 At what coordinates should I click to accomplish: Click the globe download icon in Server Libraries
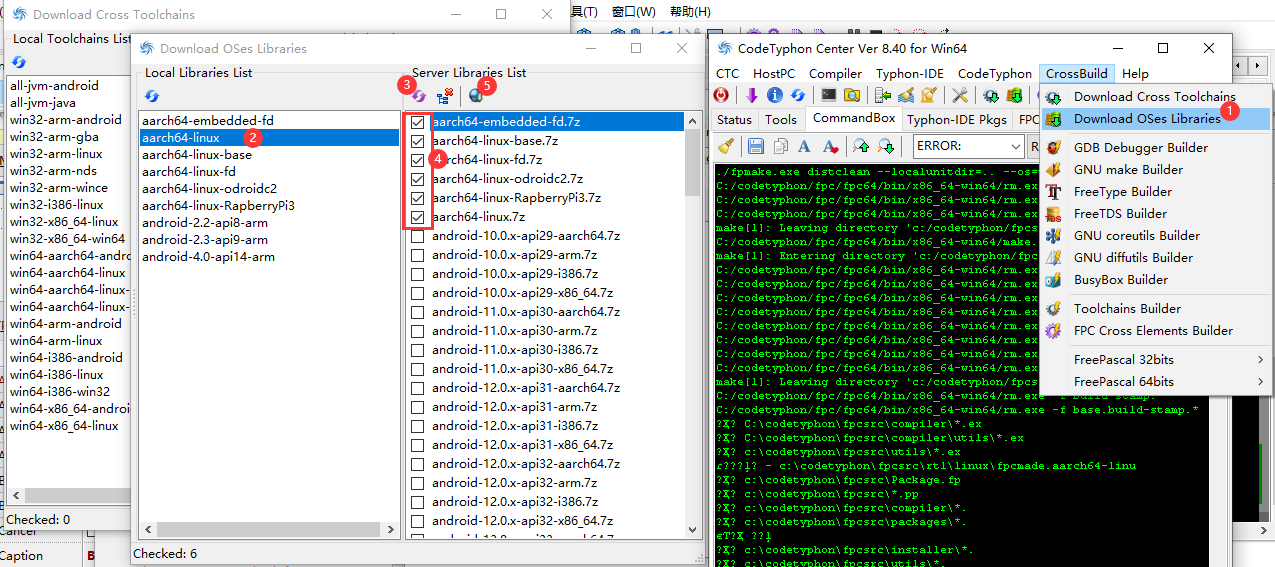point(475,96)
